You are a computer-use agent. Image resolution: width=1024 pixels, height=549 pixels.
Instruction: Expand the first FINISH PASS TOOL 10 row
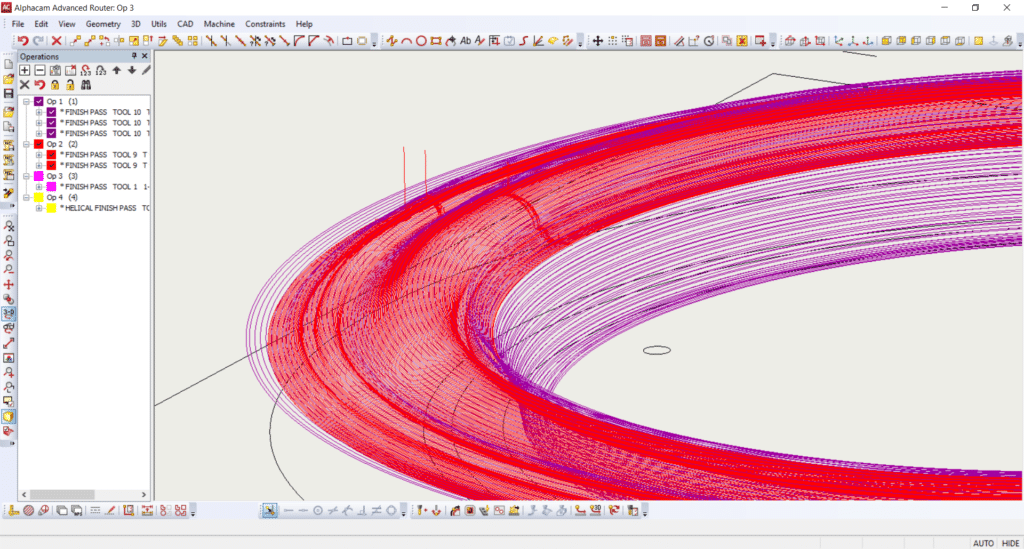39,112
